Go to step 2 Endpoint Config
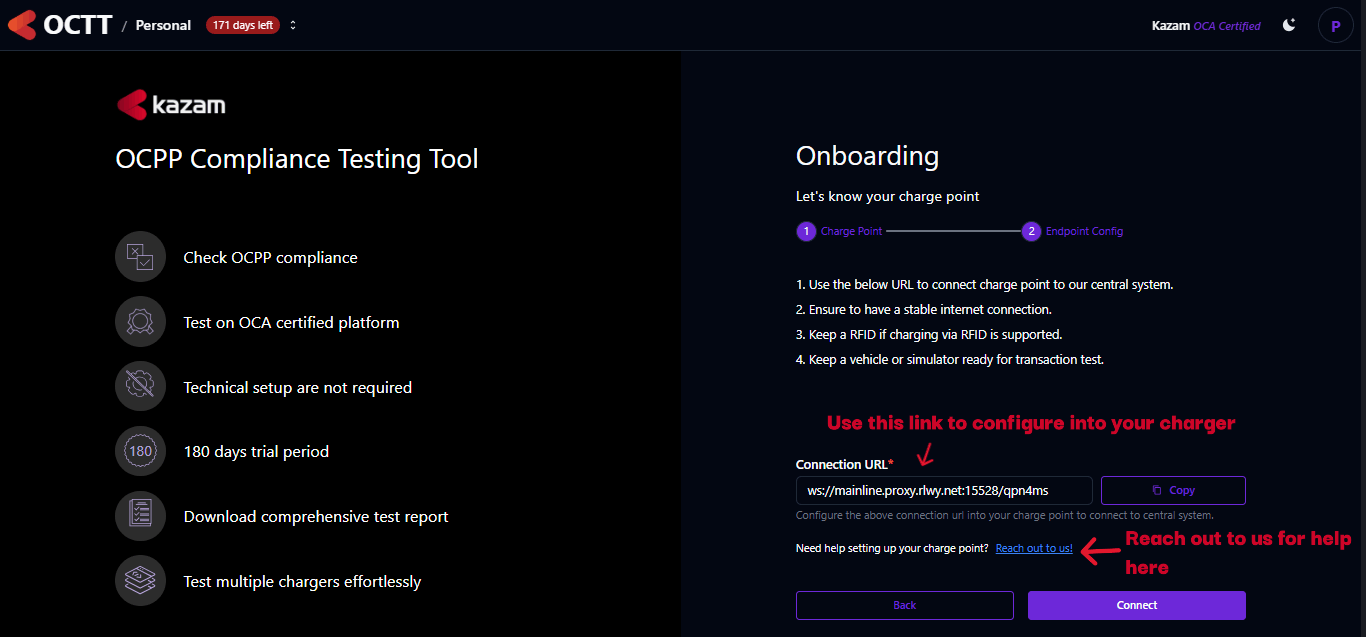Image resolution: width=1366 pixels, height=637 pixels. [x=1072, y=231]
